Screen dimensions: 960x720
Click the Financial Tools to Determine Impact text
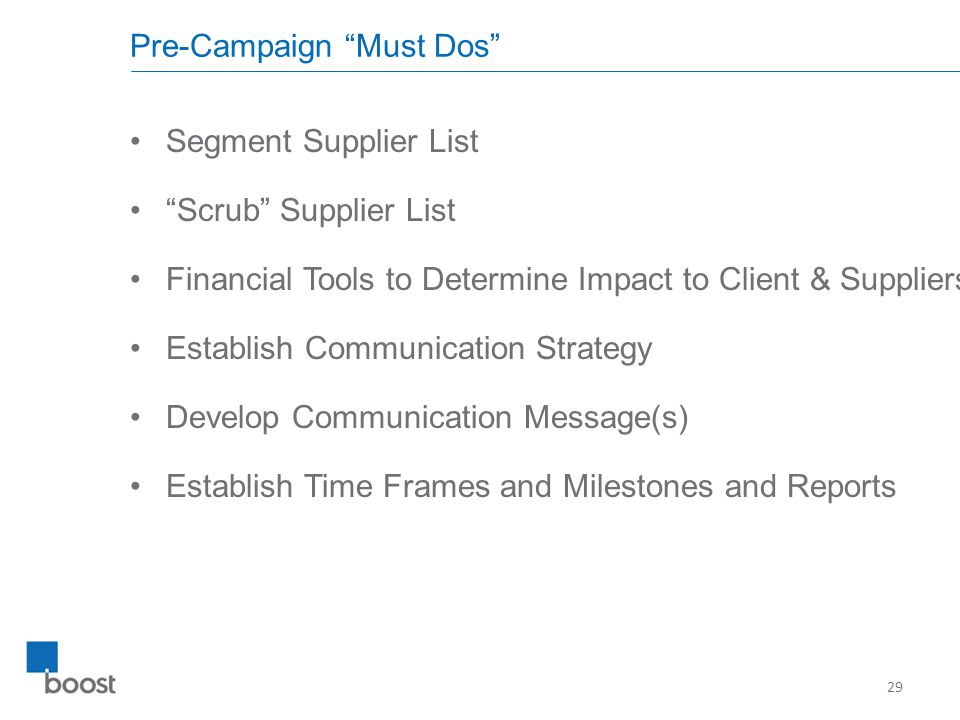pos(563,279)
